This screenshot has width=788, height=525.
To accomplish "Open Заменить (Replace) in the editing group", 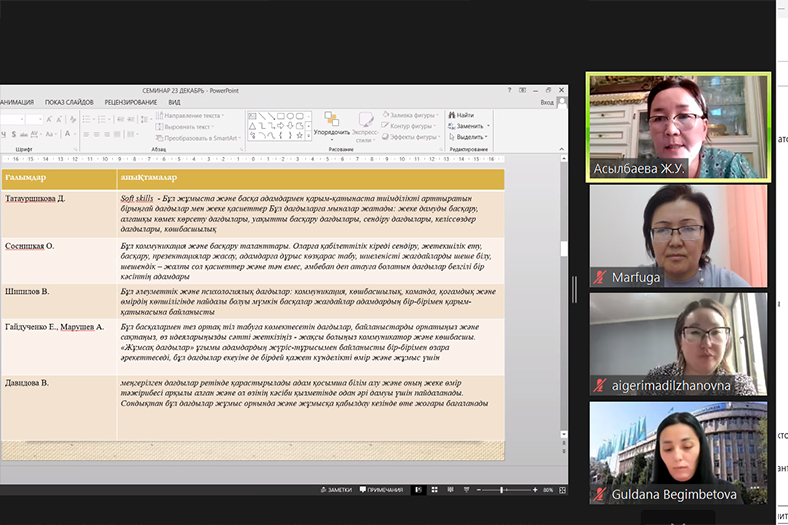I will [x=469, y=127].
